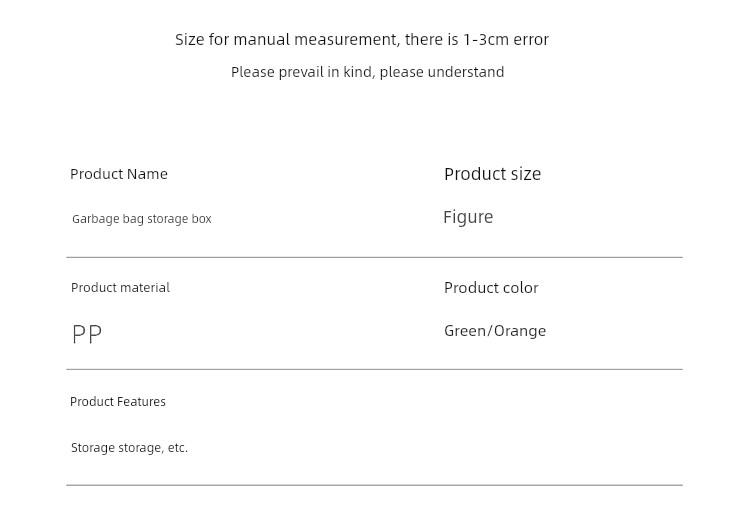Click the 'Product color' label

pos(491,288)
